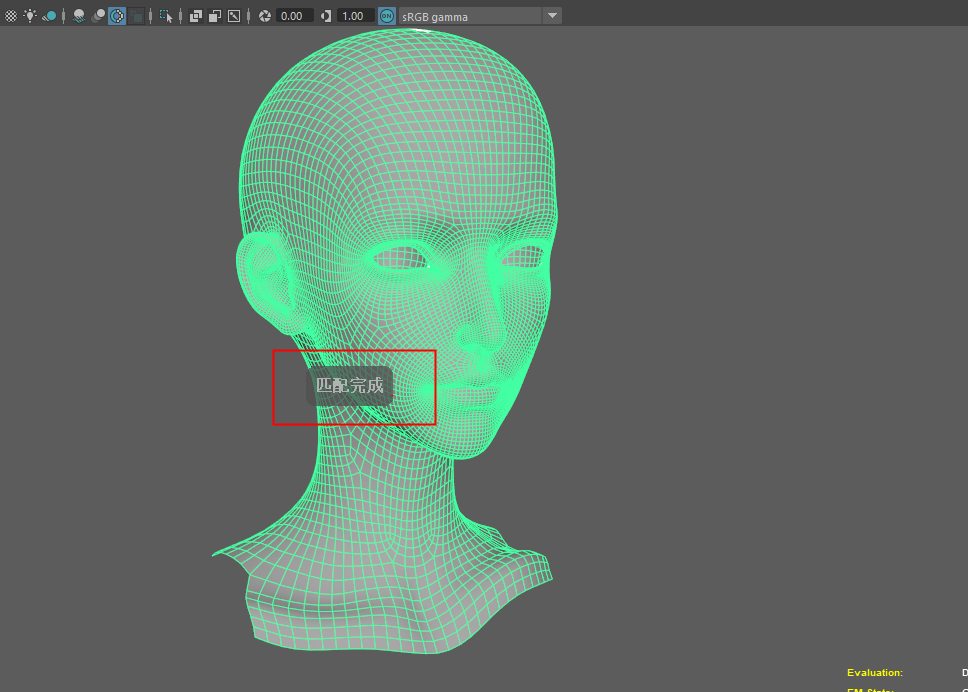This screenshot has height=692, width=968.
Task: Click the arrow beside sRGB gamma
Action: (552, 16)
